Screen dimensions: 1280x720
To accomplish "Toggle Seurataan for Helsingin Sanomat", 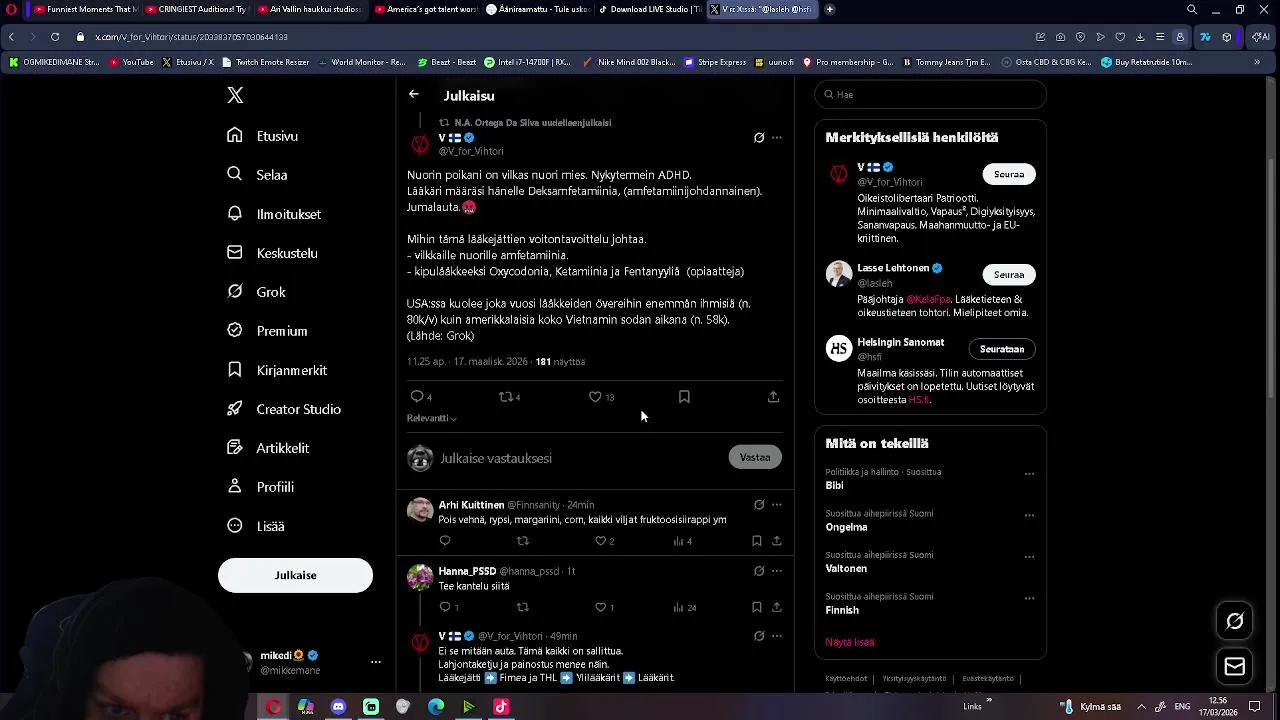I will pos(1002,349).
